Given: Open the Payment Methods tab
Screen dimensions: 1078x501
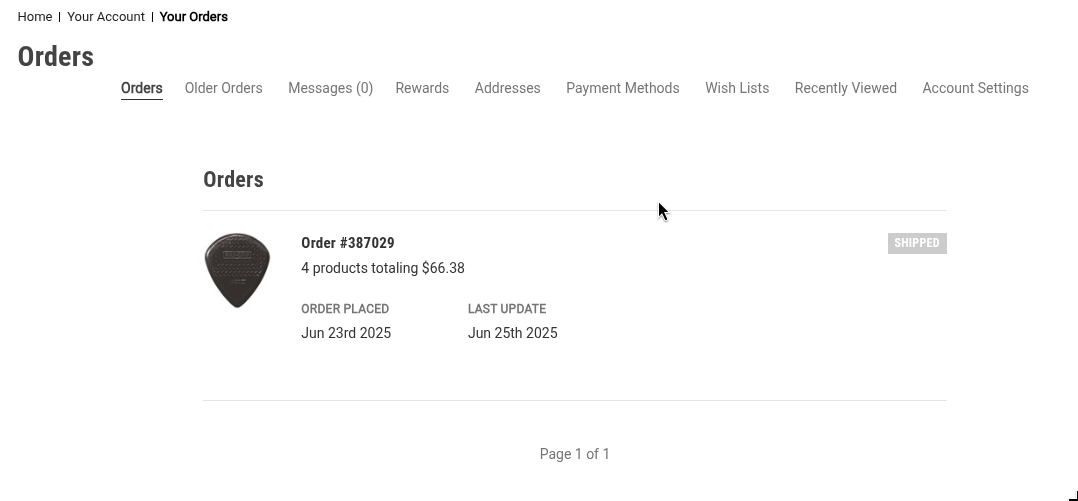Looking at the screenshot, I should 622,88.
